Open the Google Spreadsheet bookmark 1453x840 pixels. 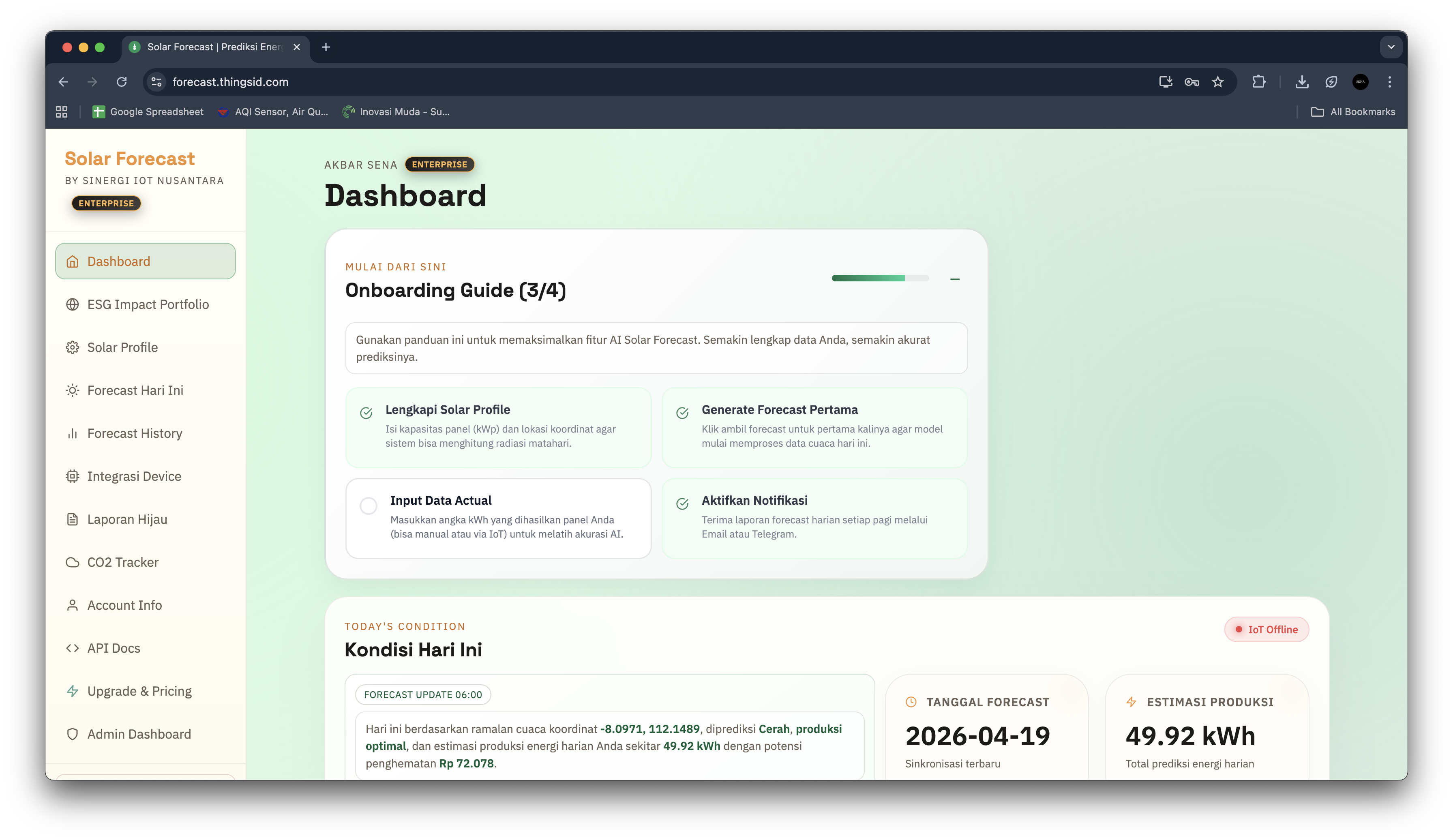148,112
